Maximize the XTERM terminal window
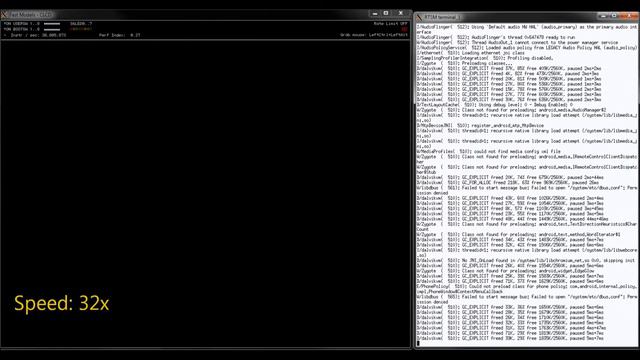The image size is (640, 360). [613, 16]
